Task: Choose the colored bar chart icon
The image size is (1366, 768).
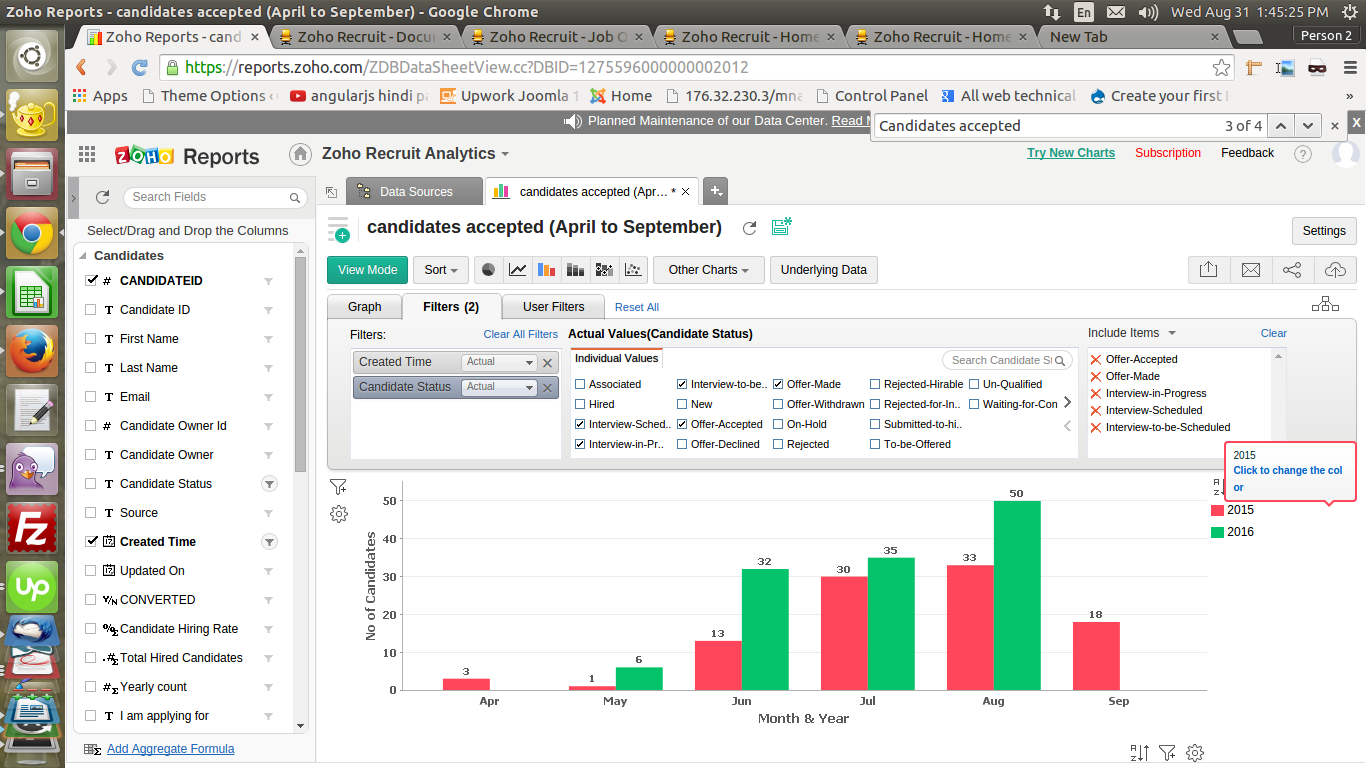Action: click(546, 270)
